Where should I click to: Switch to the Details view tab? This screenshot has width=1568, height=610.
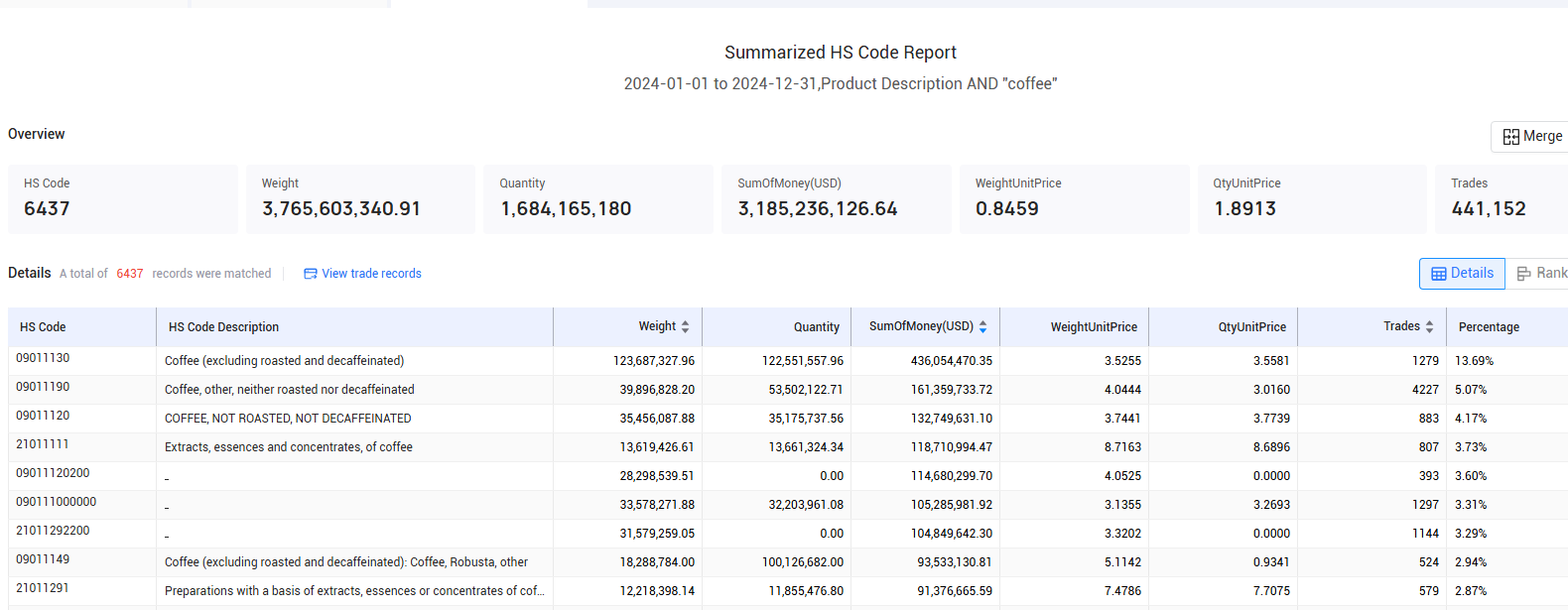1462,274
